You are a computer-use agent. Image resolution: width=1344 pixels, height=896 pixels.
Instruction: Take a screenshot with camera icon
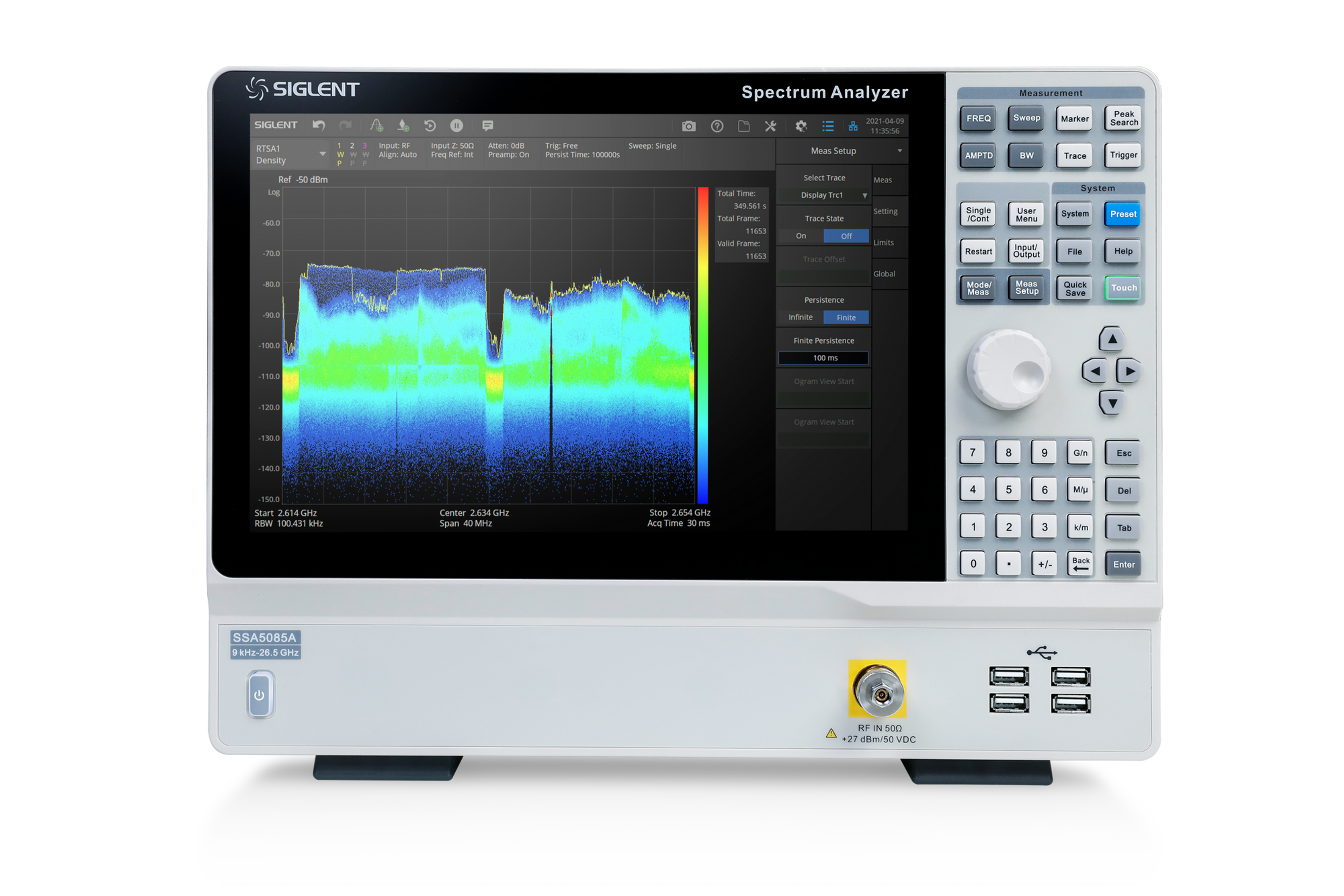click(x=689, y=126)
